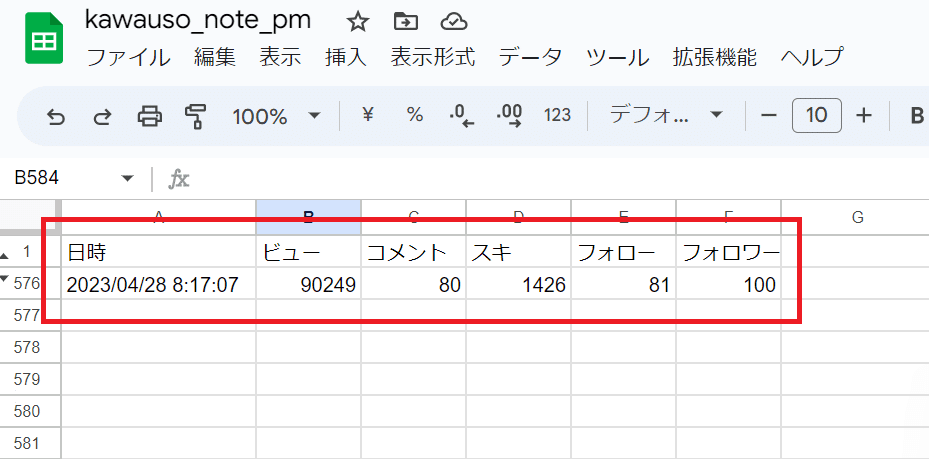Select the フォロー header cell

click(623, 253)
